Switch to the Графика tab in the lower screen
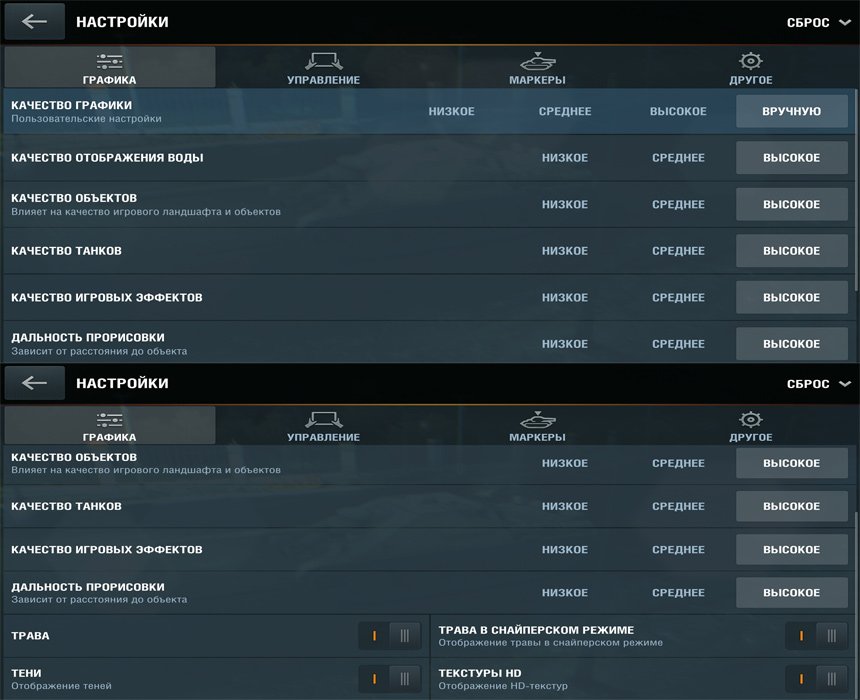This screenshot has height=700, width=860. (110, 426)
